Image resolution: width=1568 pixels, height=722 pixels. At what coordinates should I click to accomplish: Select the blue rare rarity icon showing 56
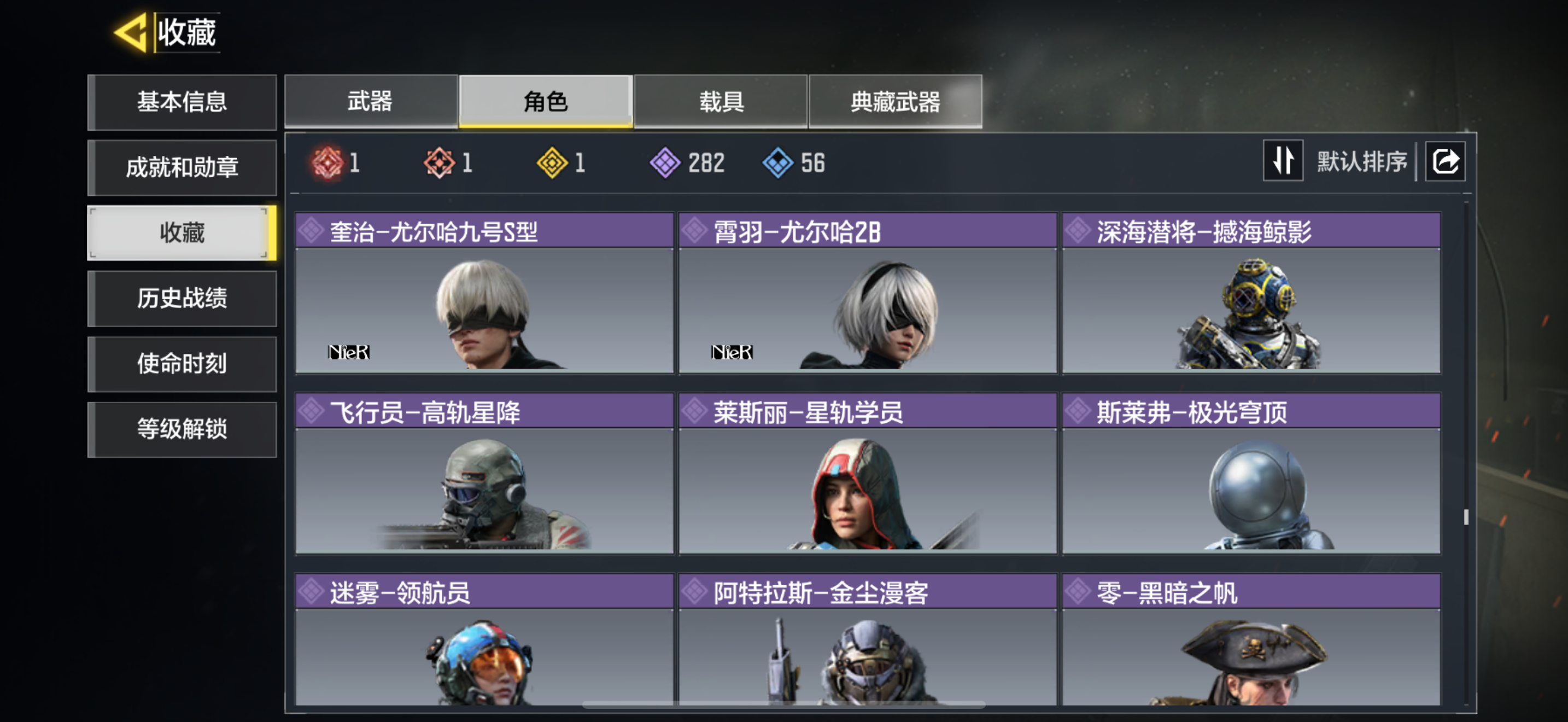(778, 162)
